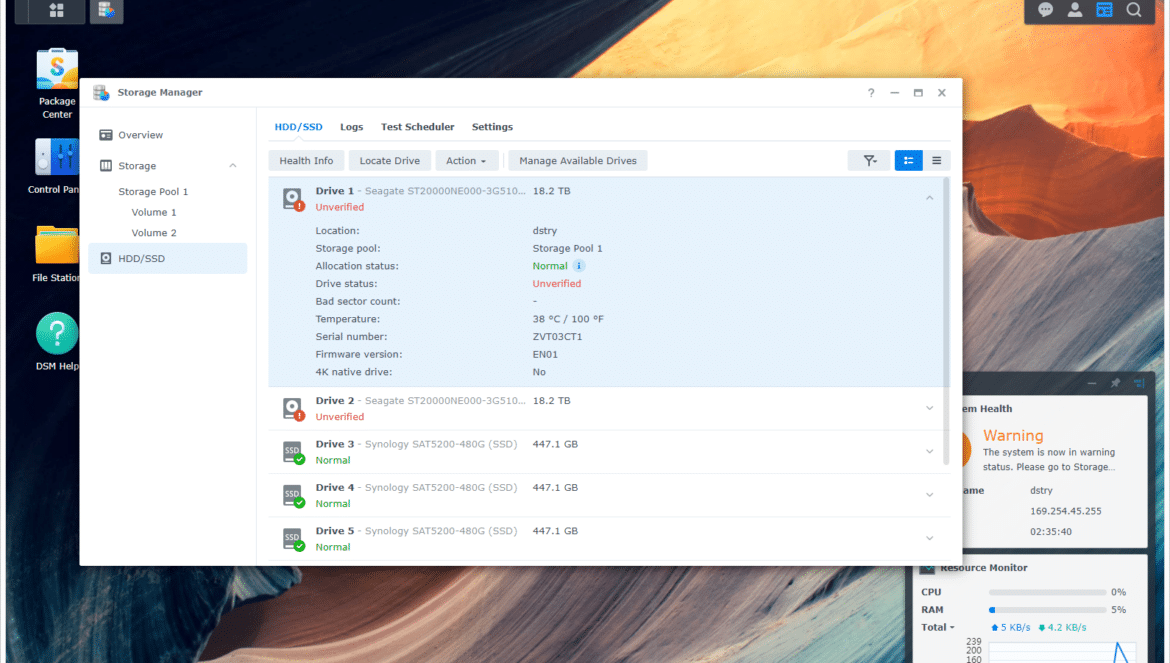This screenshot has width=1170, height=663.
Task: Click the Warning status link
Action: coord(1013,436)
